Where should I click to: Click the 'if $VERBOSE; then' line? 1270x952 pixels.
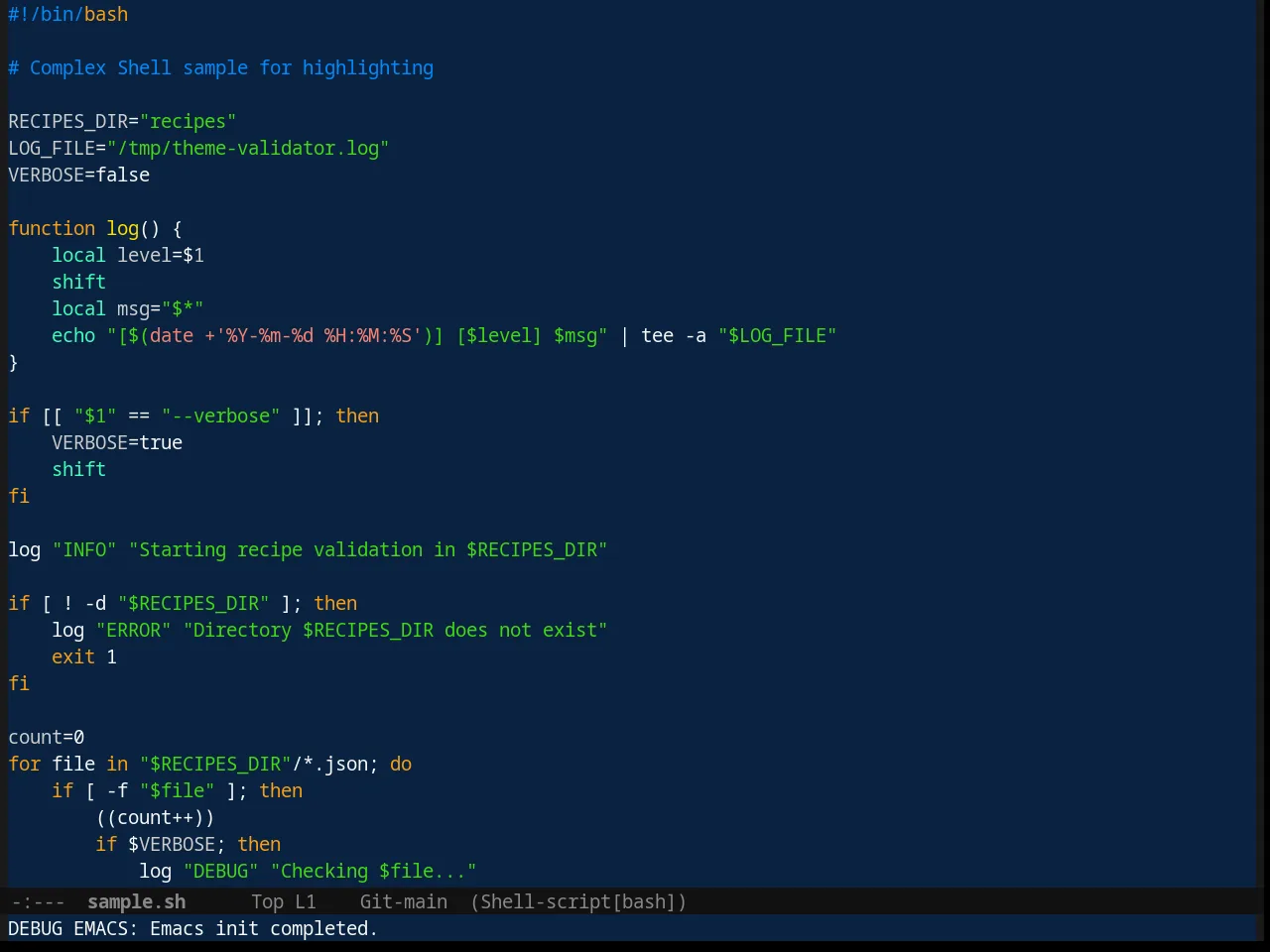tap(189, 844)
